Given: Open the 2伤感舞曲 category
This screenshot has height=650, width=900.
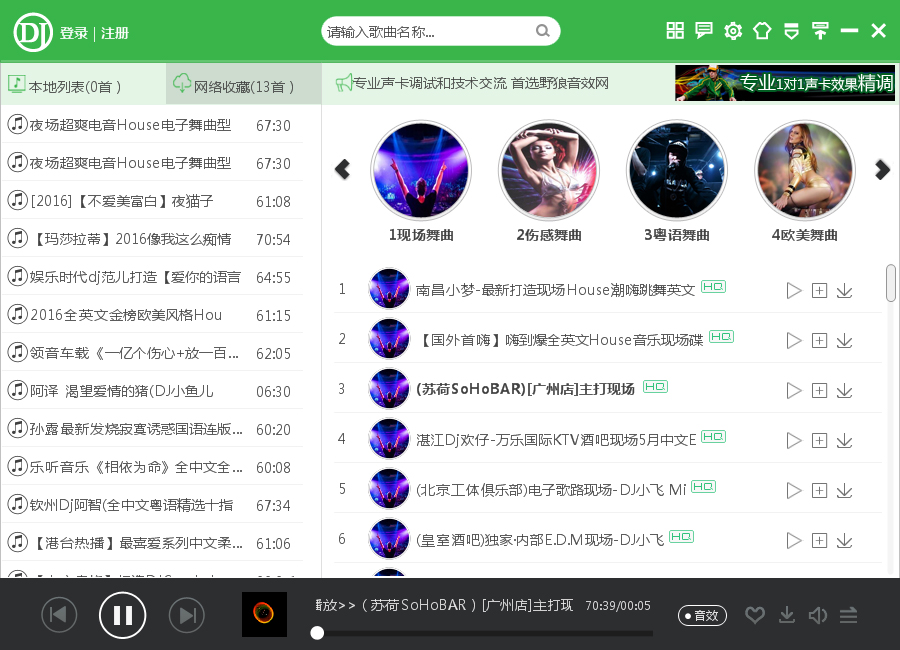Looking at the screenshot, I should pyautogui.click(x=549, y=170).
